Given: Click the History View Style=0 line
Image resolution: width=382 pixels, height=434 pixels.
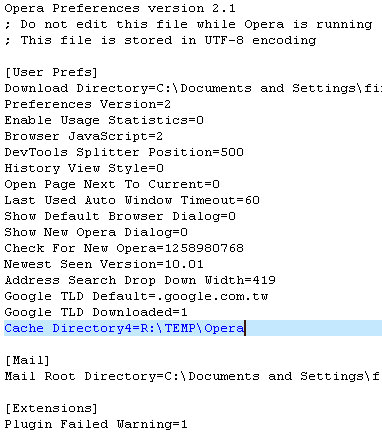Looking at the screenshot, I should click(84, 168).
